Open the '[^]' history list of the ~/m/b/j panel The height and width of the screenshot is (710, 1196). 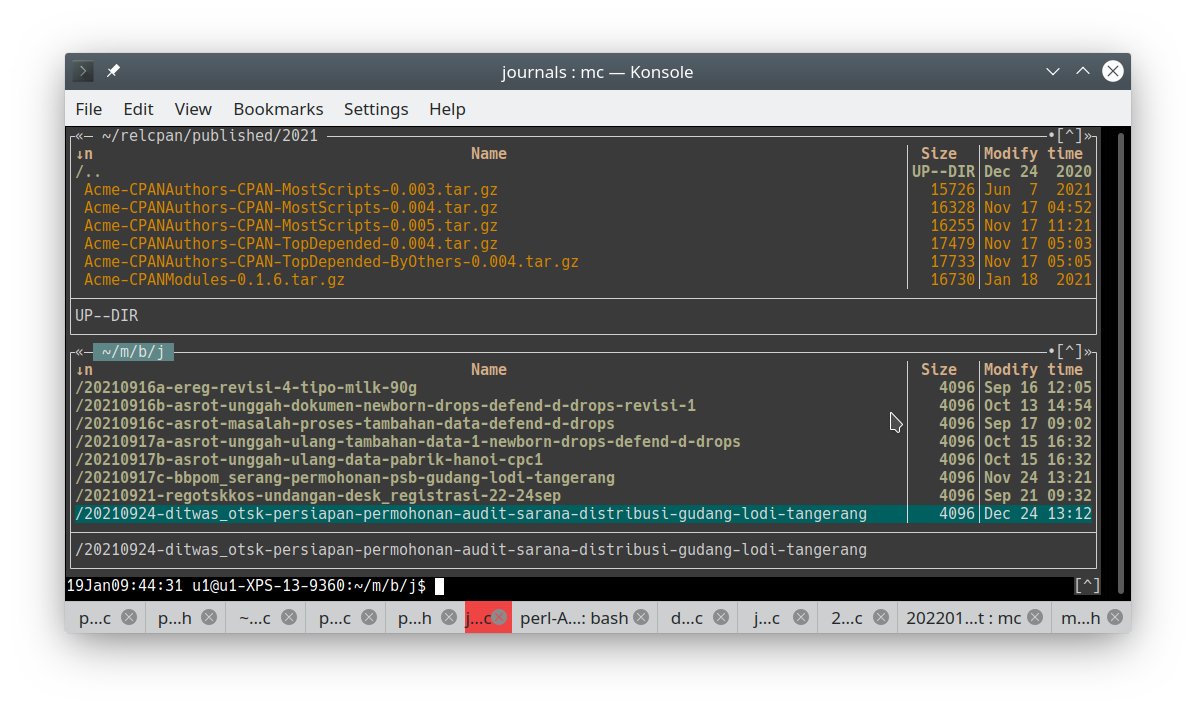click(x=1069, y=352)
